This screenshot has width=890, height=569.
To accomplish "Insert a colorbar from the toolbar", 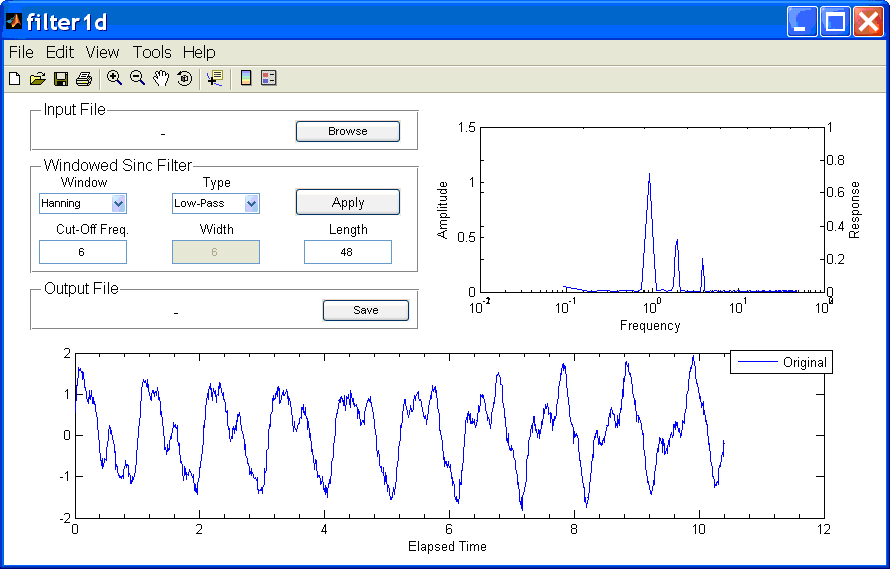I will [246, 78].
